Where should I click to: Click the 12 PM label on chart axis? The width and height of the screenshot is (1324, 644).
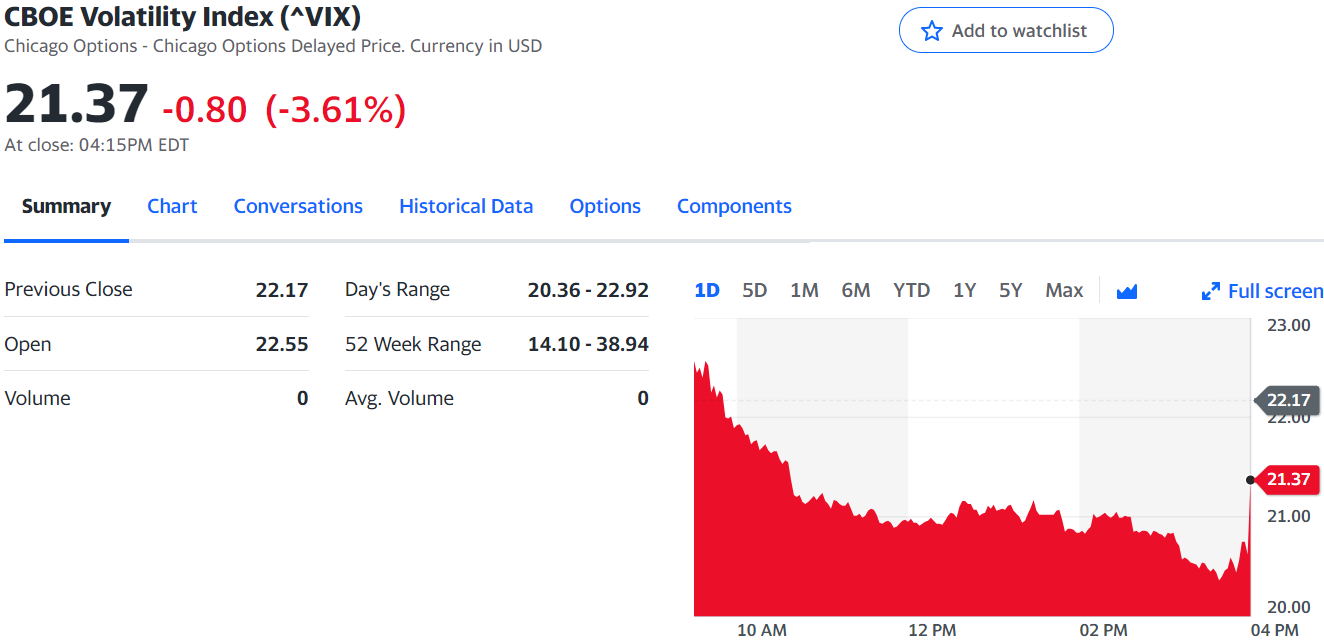coord(932,630)
